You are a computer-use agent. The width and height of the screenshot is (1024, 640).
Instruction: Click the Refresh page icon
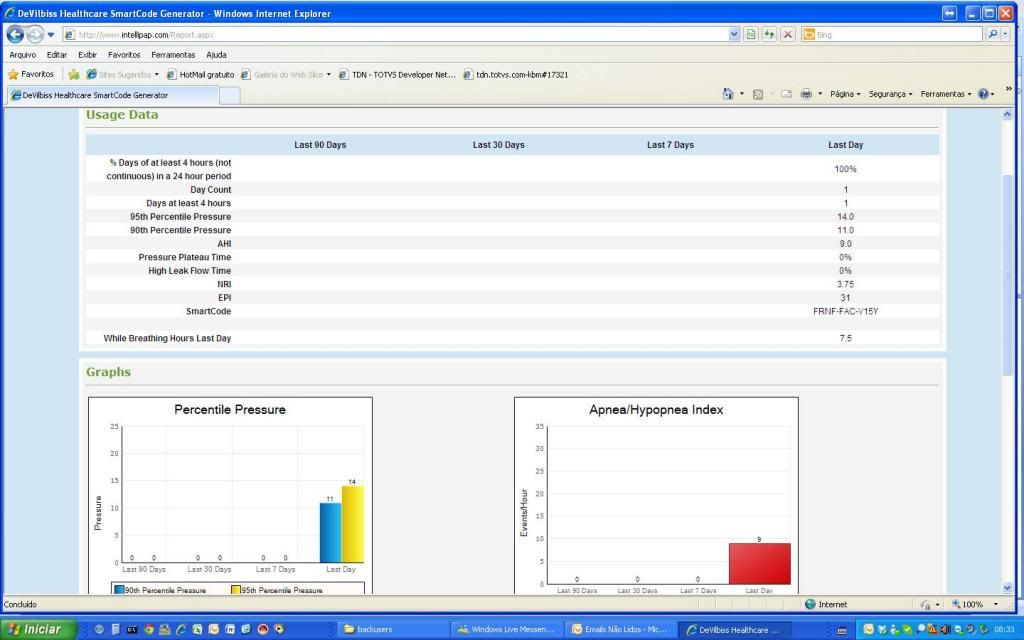769,35
